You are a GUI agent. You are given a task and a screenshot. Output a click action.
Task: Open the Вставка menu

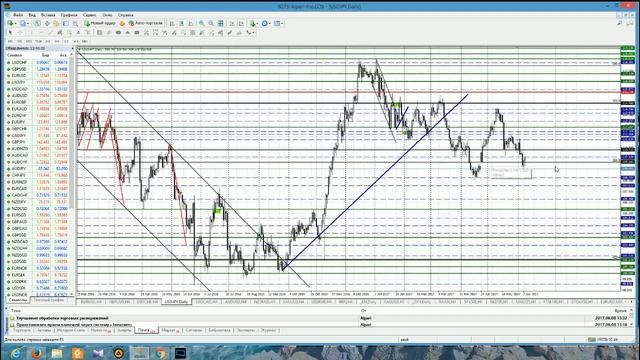coord(48,15)
